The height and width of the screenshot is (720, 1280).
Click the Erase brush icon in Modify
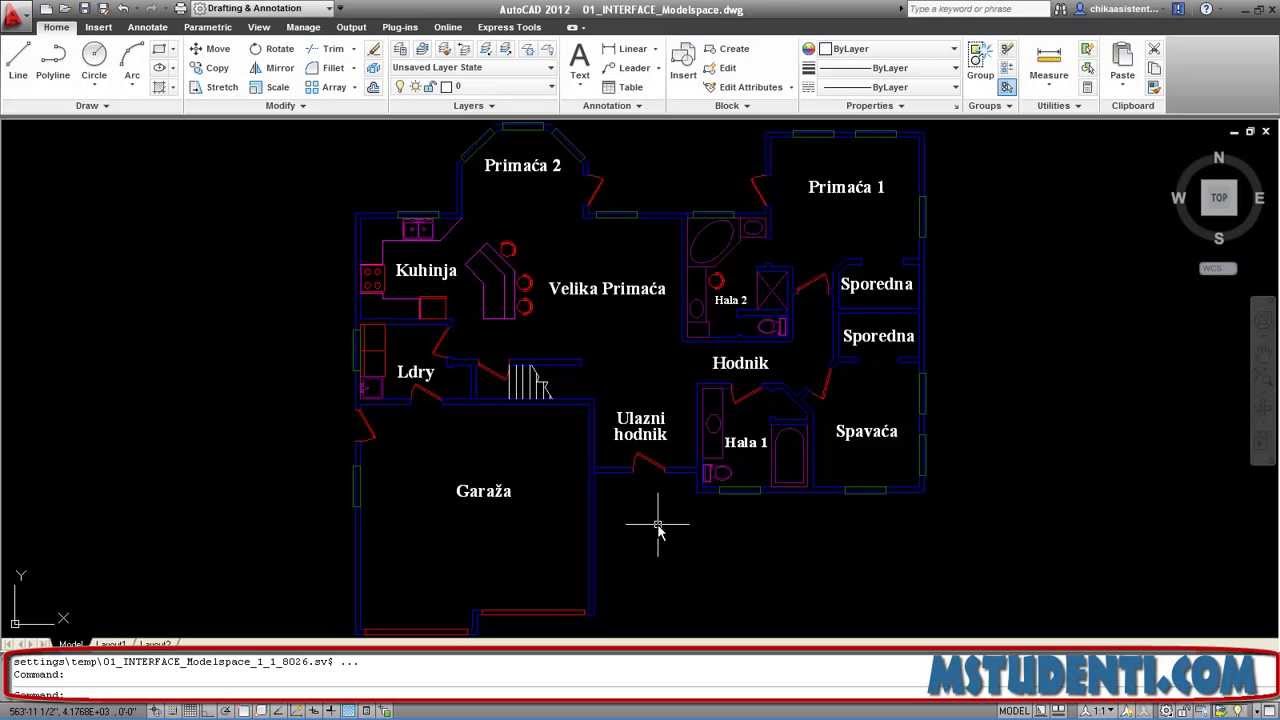tap(374, 49)
